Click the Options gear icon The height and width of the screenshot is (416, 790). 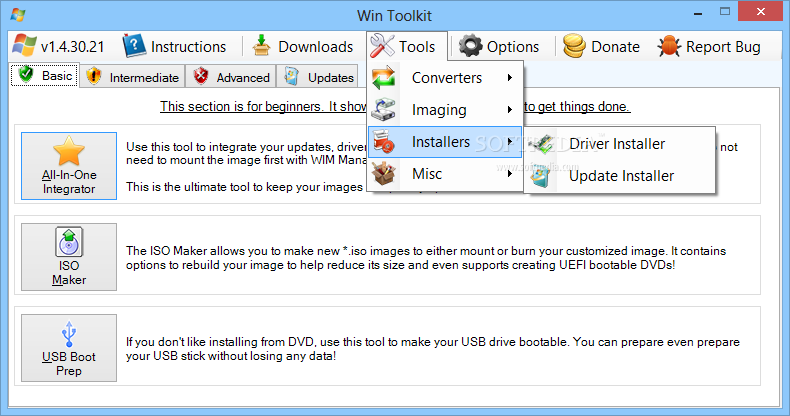click(471, 46)
